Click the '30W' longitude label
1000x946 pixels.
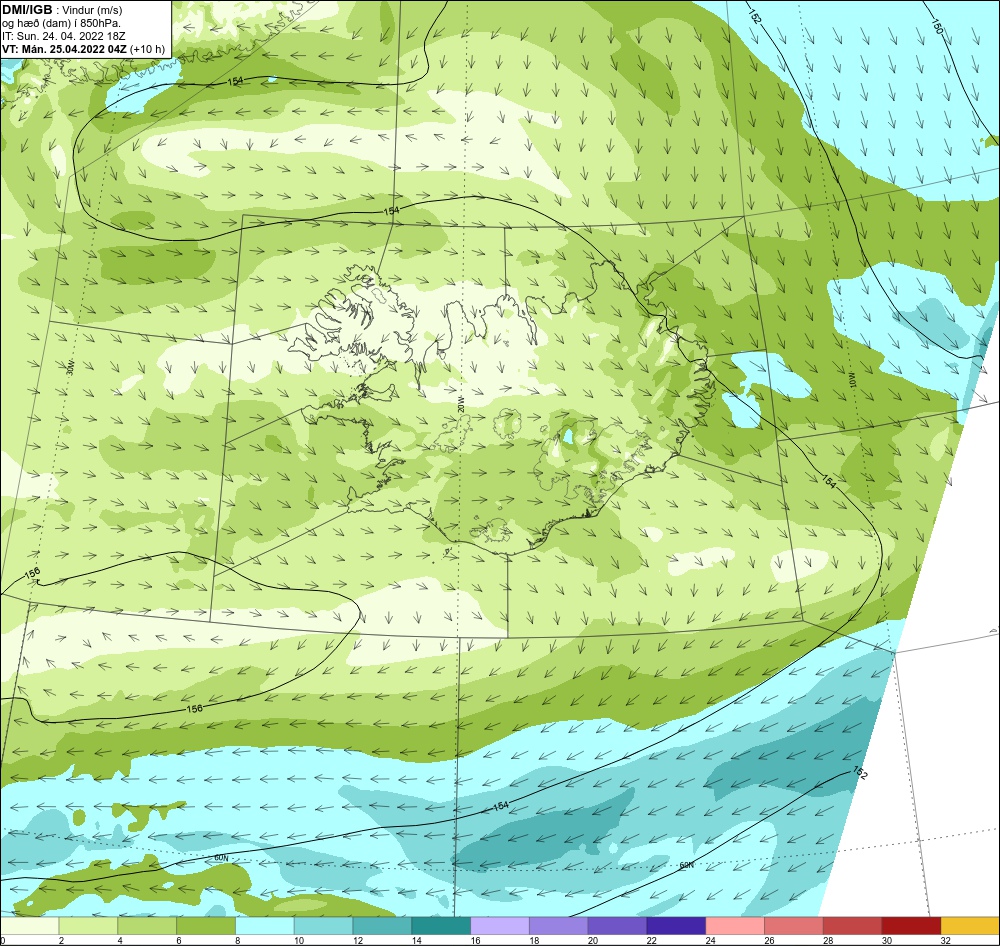coord(71,367)
